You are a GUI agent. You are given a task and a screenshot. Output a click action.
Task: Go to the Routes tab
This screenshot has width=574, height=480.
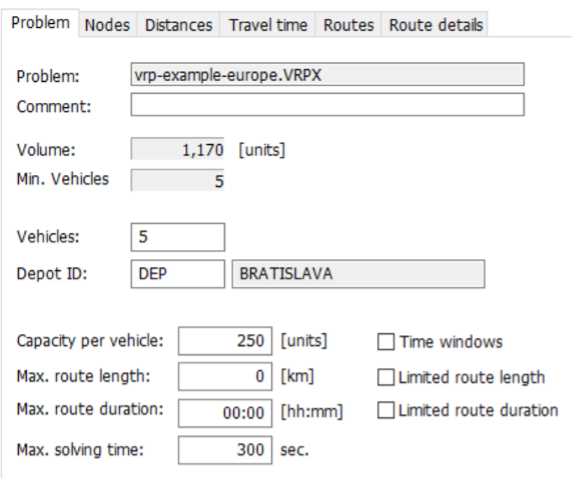[x=348, y=25]
